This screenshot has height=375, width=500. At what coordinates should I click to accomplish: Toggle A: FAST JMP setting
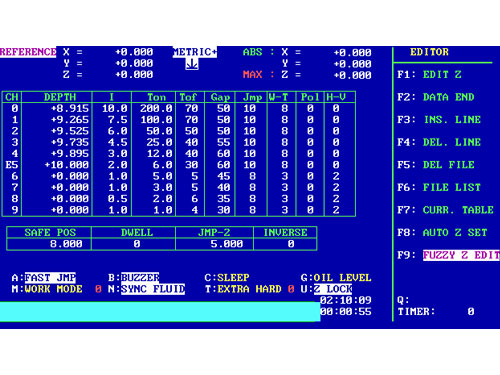pyautogui.click(x=44, y=278)
